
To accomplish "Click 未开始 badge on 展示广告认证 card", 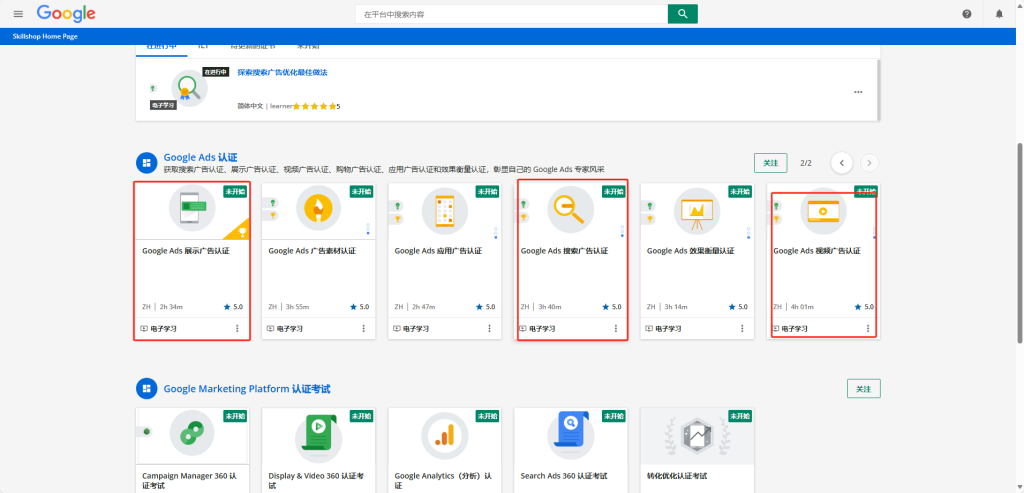I will click(235, 192).
